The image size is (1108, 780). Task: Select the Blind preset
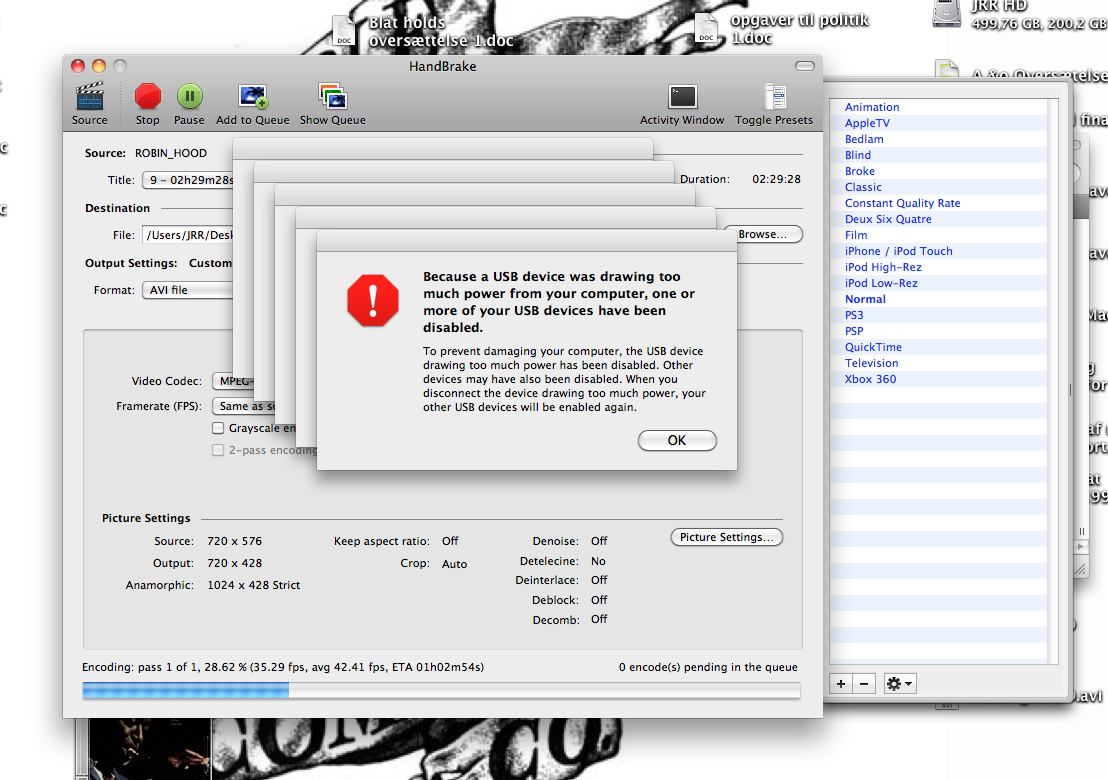(858, 155)
